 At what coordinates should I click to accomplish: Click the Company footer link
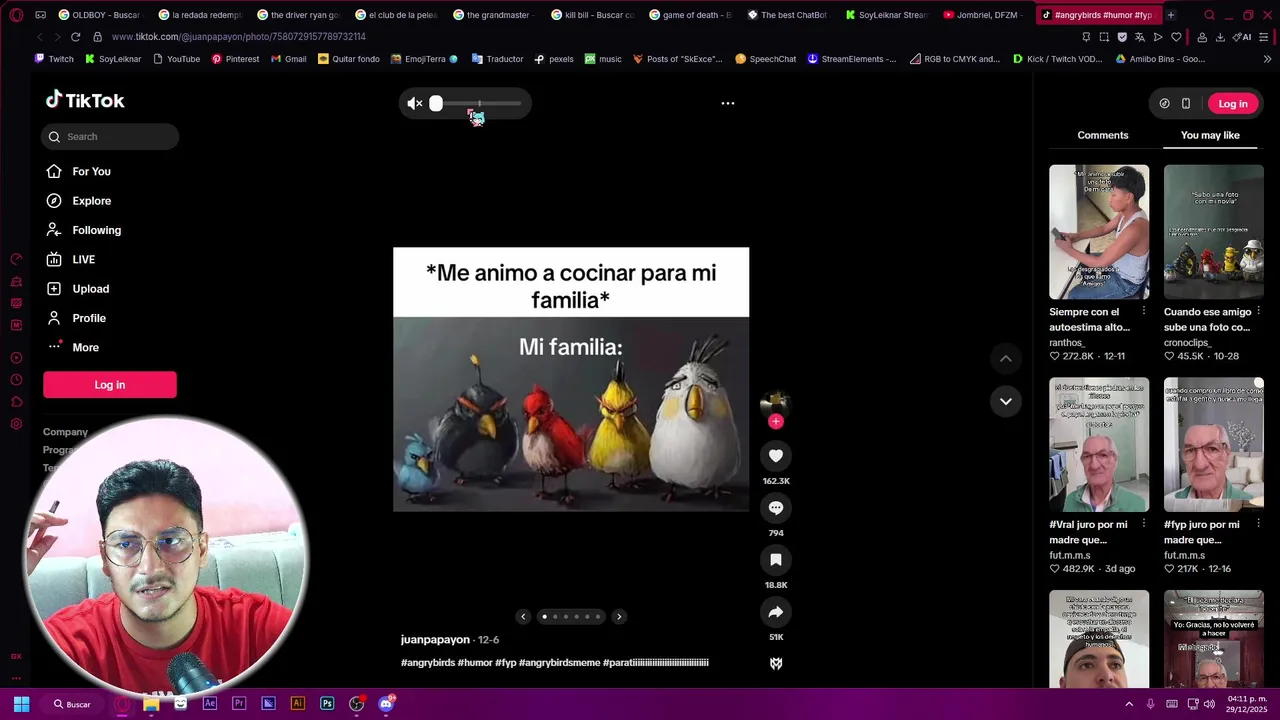point(65,432)
